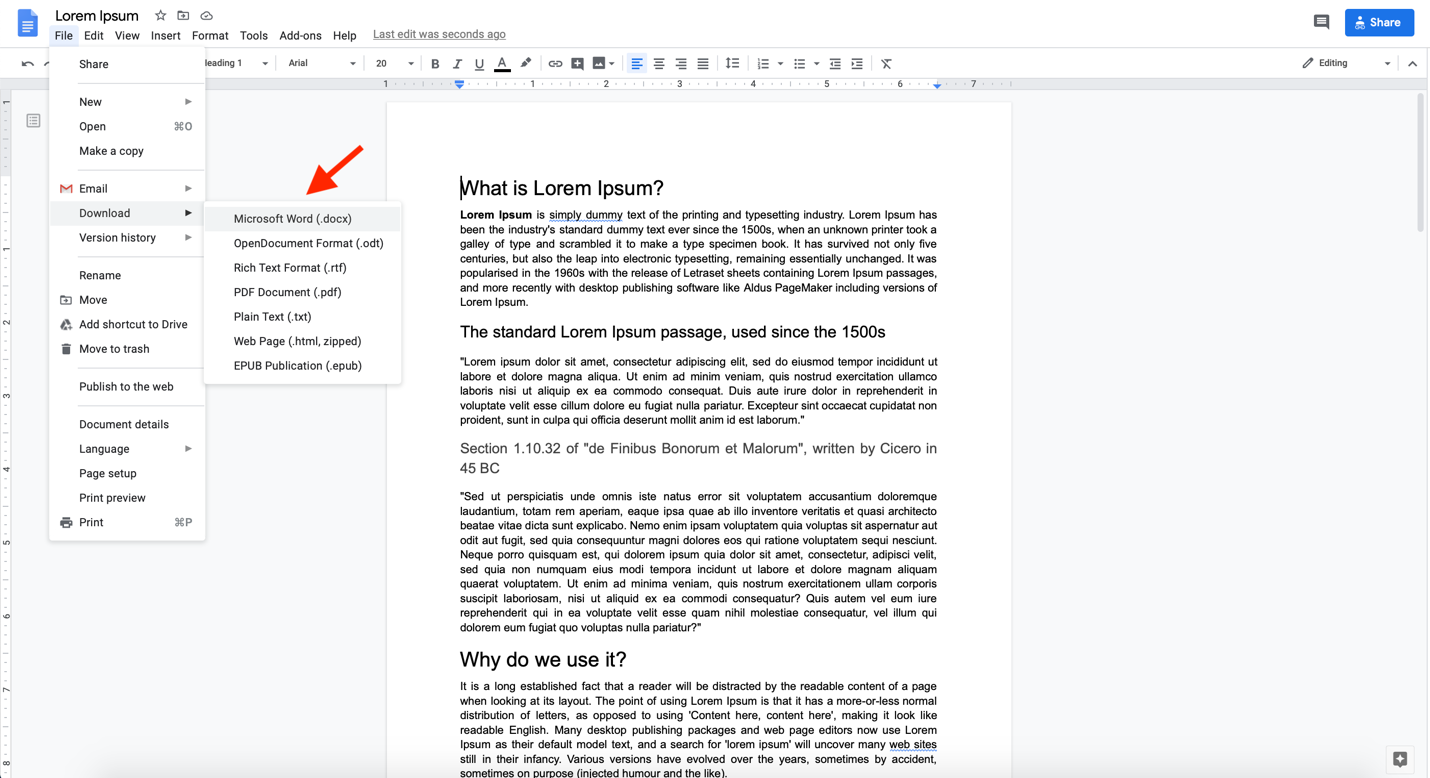Select Move to trash
This screenshot has height=778, width=1430.
click(127, 349)
